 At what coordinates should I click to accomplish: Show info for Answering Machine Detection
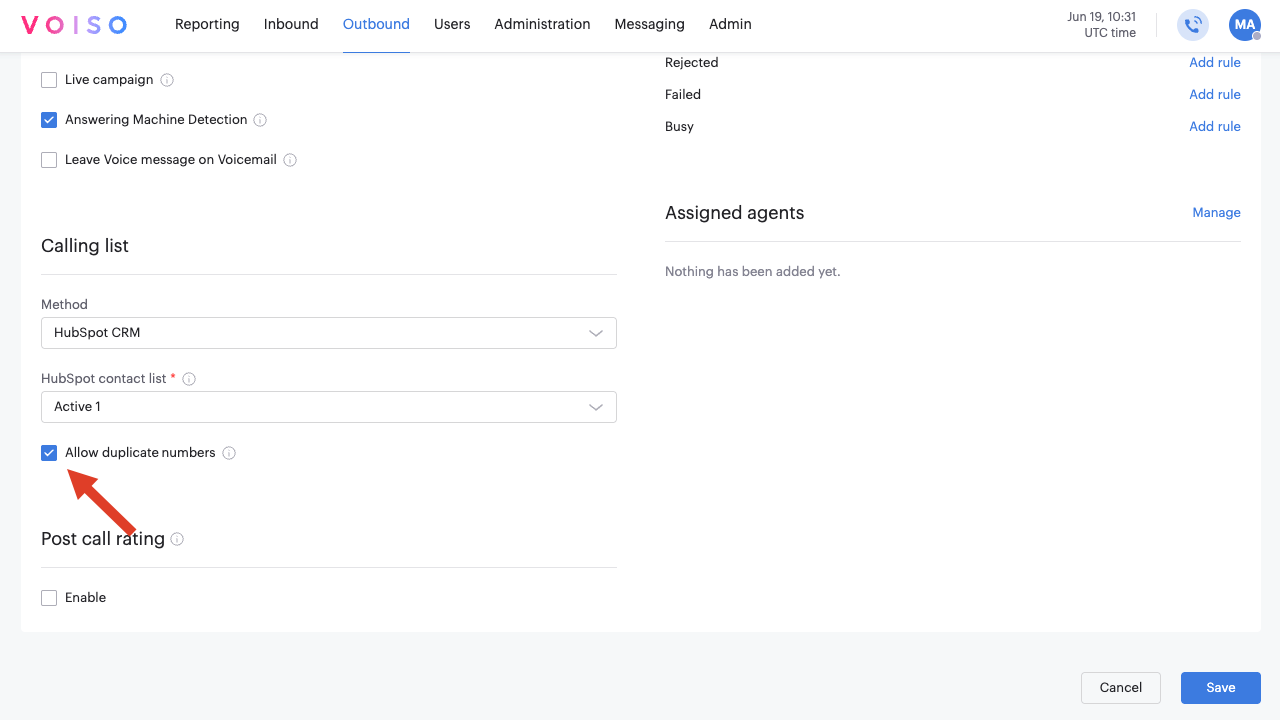point(260,120)
